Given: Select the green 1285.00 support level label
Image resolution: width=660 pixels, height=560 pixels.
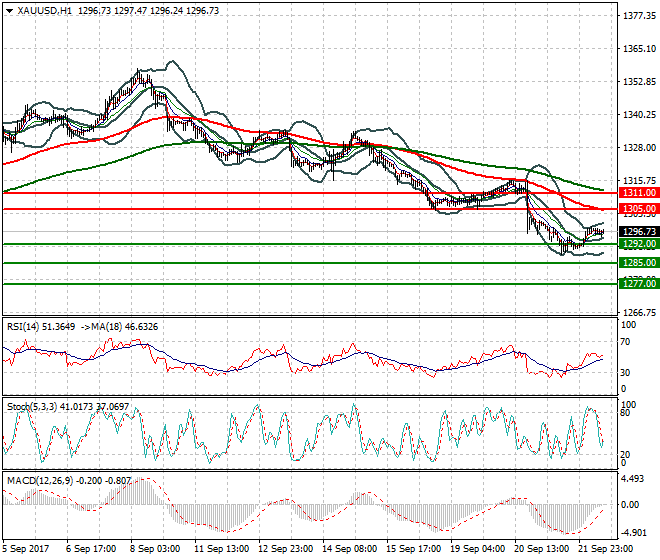Looking at the screenshot, I should [x=639, y=263].
